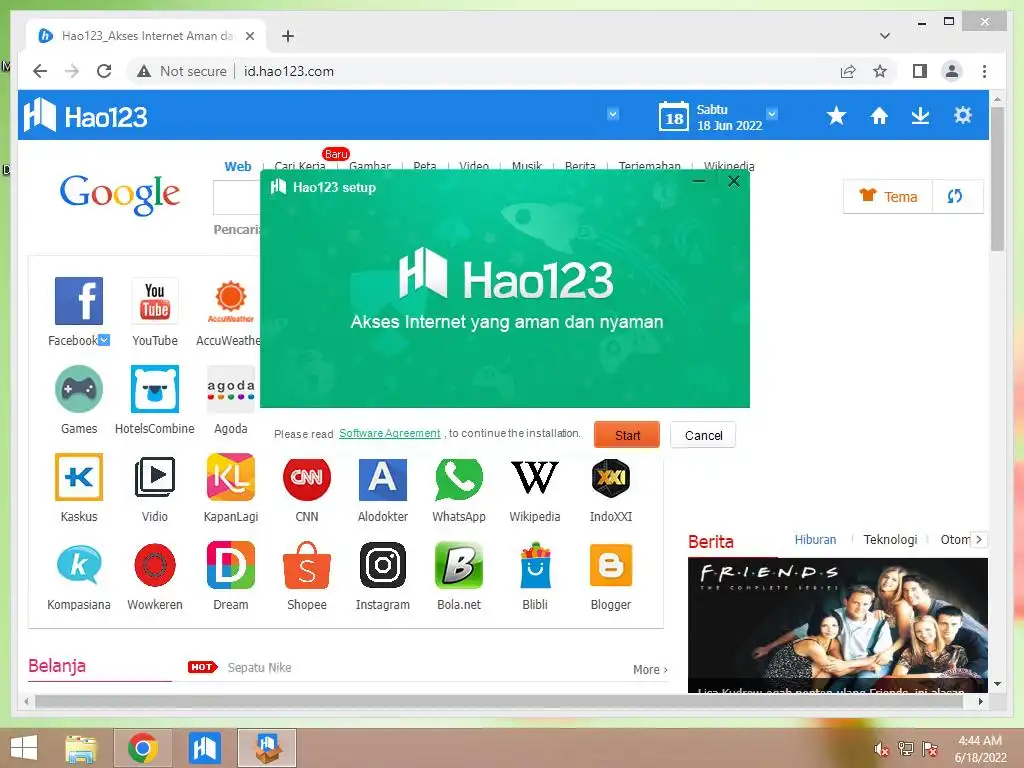Open the WhatsApp icon
Viewport: 1024px width, 768px height.
[x=459, y=479]
